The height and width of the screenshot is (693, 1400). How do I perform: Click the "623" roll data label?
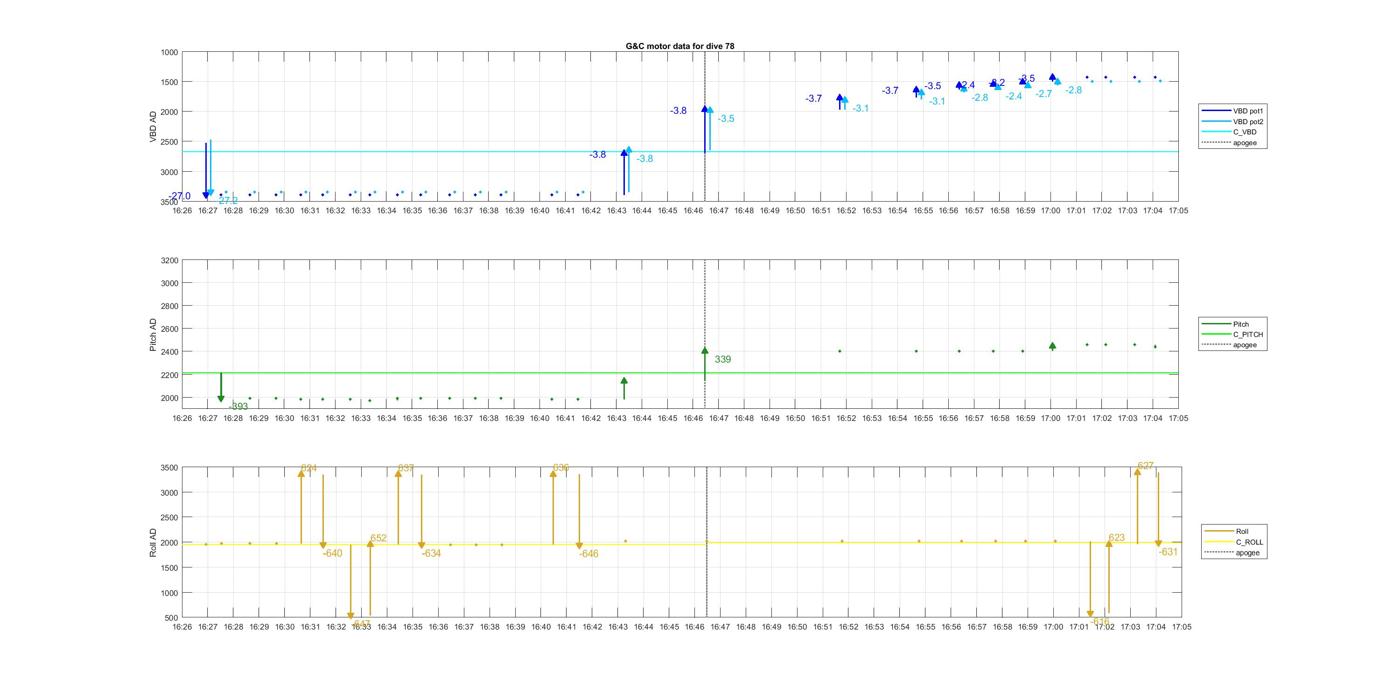tap(1116, 537)
